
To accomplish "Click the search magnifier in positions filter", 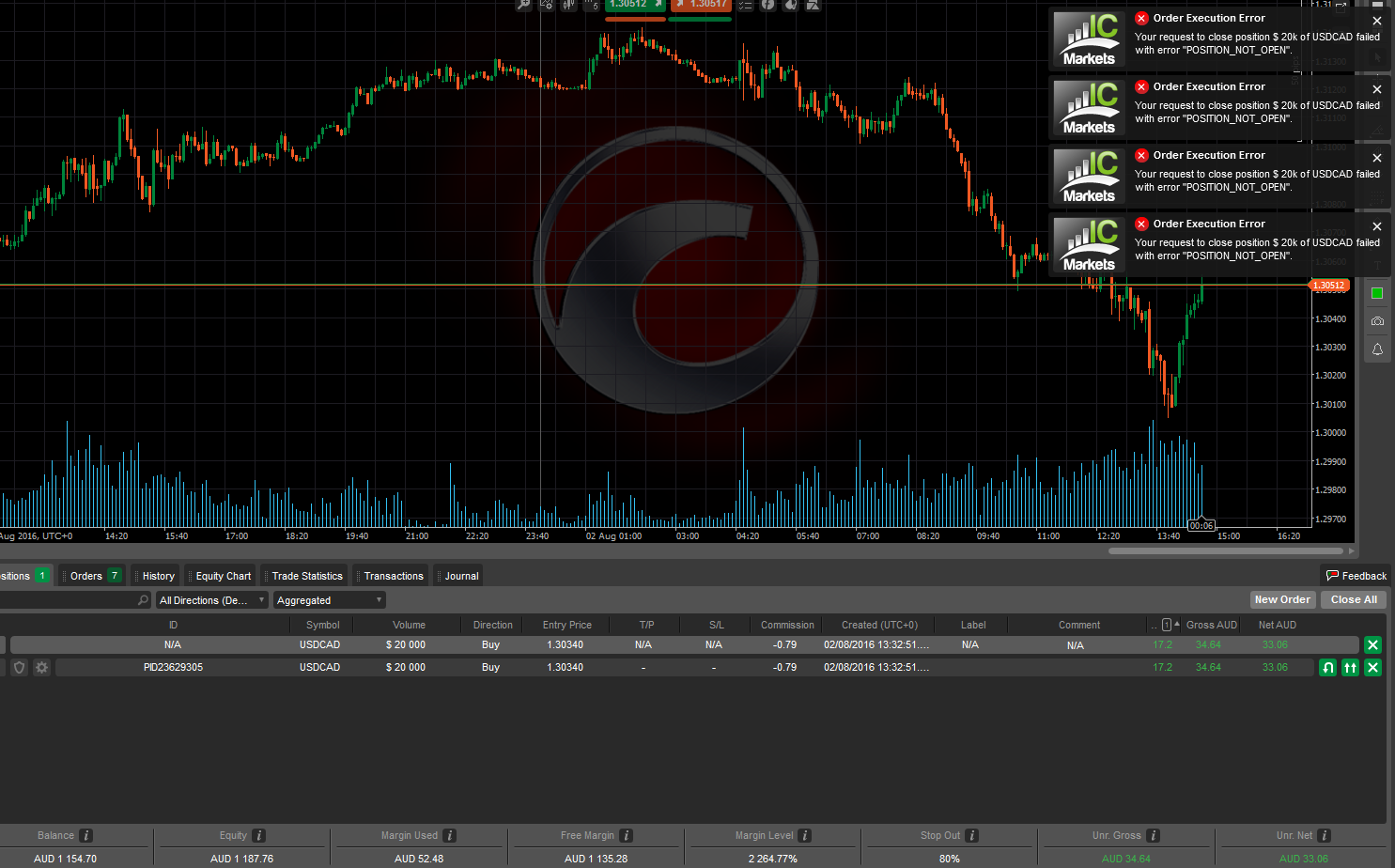I will pos(143,600).
